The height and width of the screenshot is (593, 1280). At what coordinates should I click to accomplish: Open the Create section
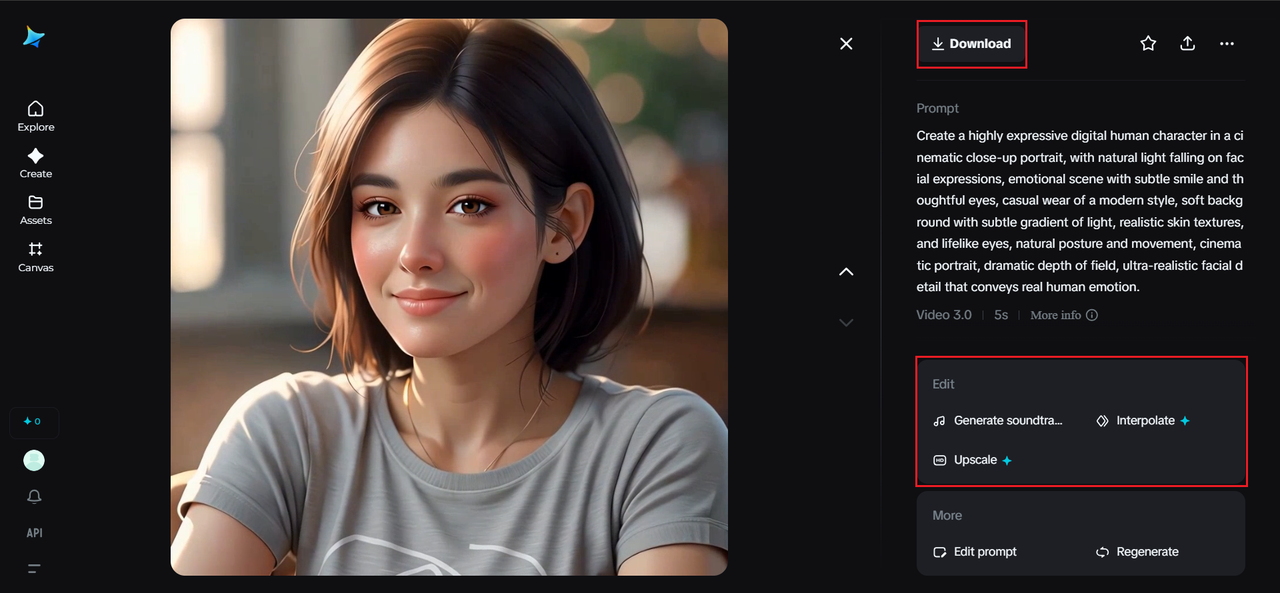click(35, 163)
